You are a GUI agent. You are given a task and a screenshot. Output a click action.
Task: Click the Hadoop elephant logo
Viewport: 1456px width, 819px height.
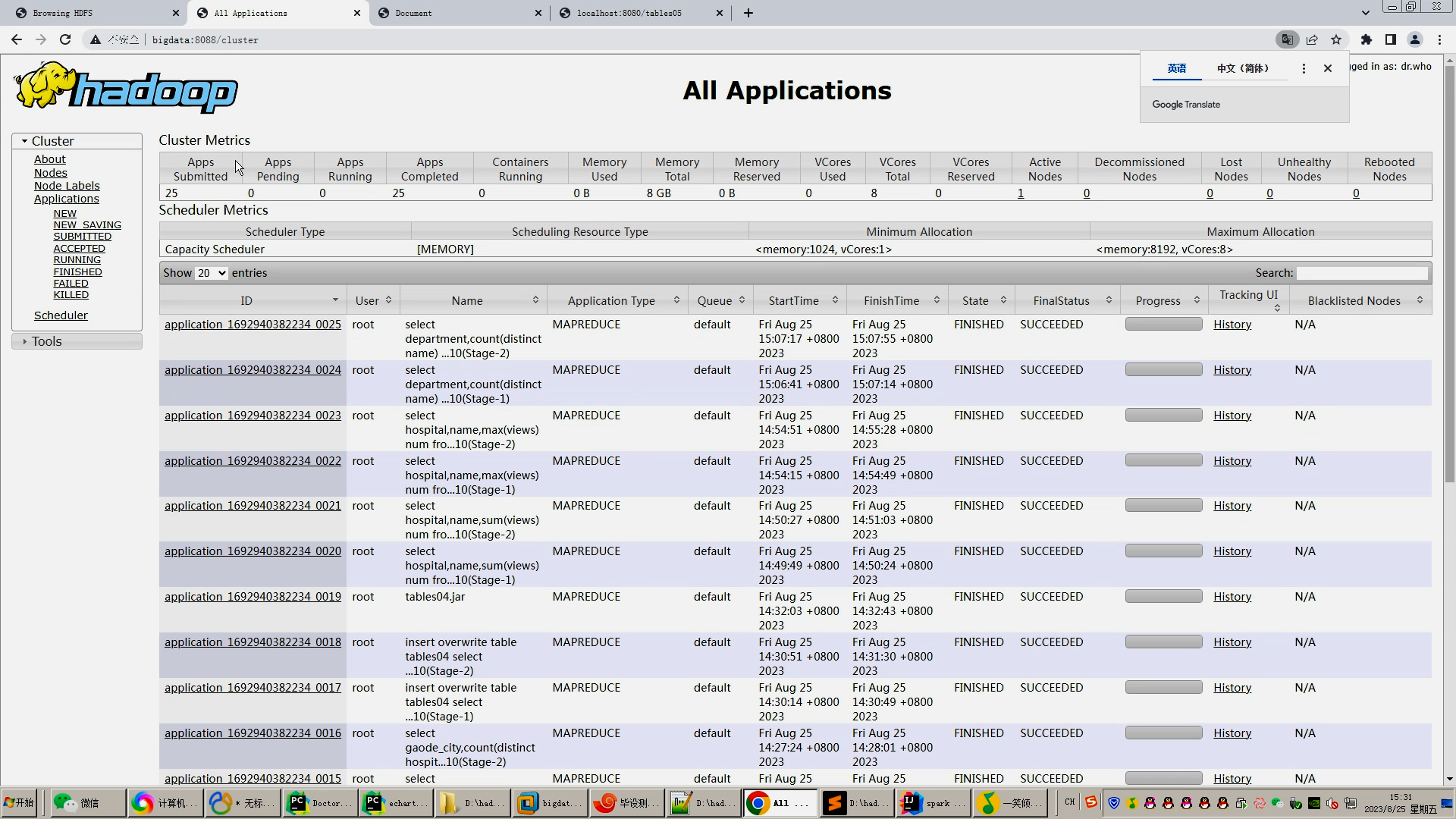(126, 88)
